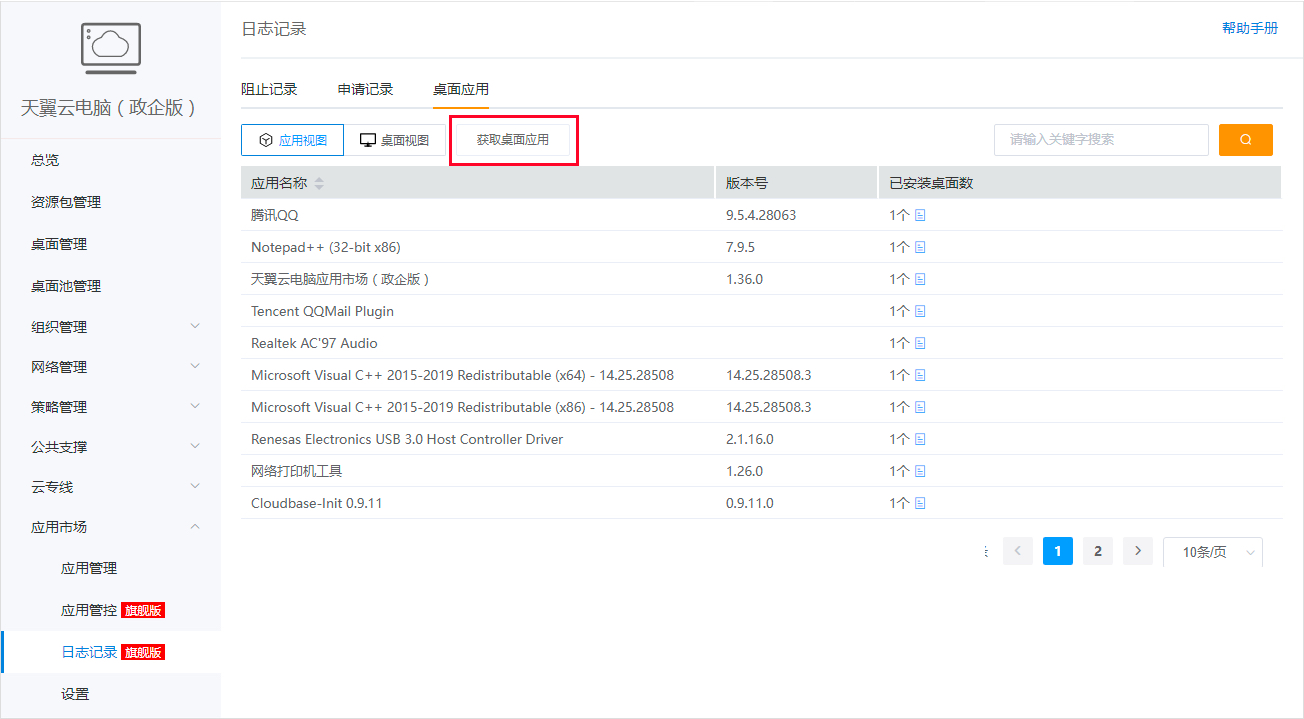Open the detail icon for Cloudbase-Init 0.9.11
1304x719 pixels.
click(920, 503)
